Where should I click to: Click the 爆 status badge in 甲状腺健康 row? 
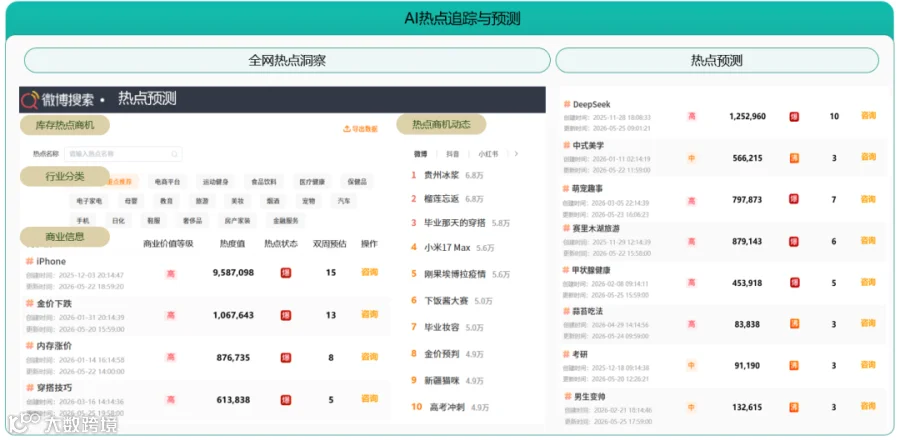[794, 283]
